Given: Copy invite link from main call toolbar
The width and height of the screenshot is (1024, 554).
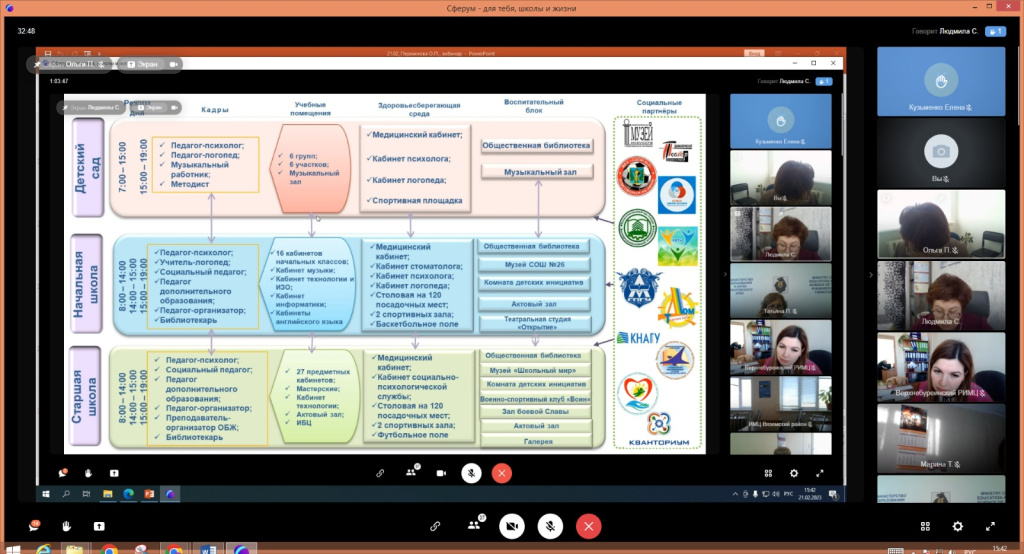Looking at the screenshot, I should [435, 525].
